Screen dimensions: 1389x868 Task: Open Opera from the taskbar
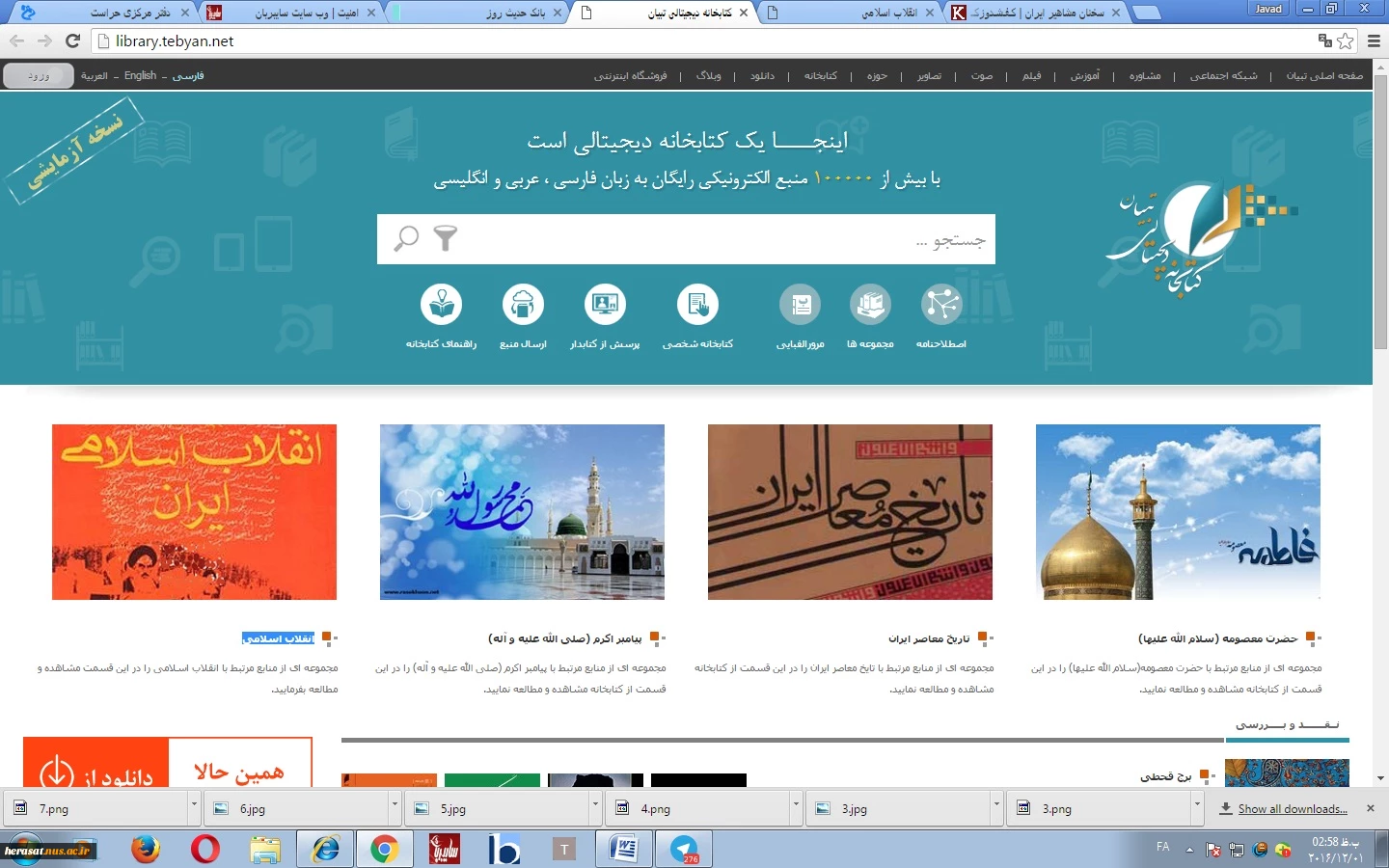tap(204, 849)
